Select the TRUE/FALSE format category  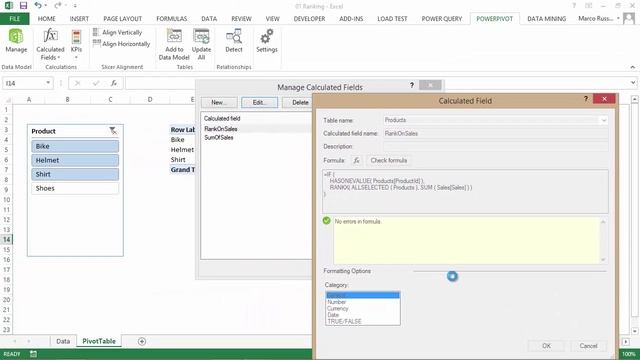[x=344, y=321]
